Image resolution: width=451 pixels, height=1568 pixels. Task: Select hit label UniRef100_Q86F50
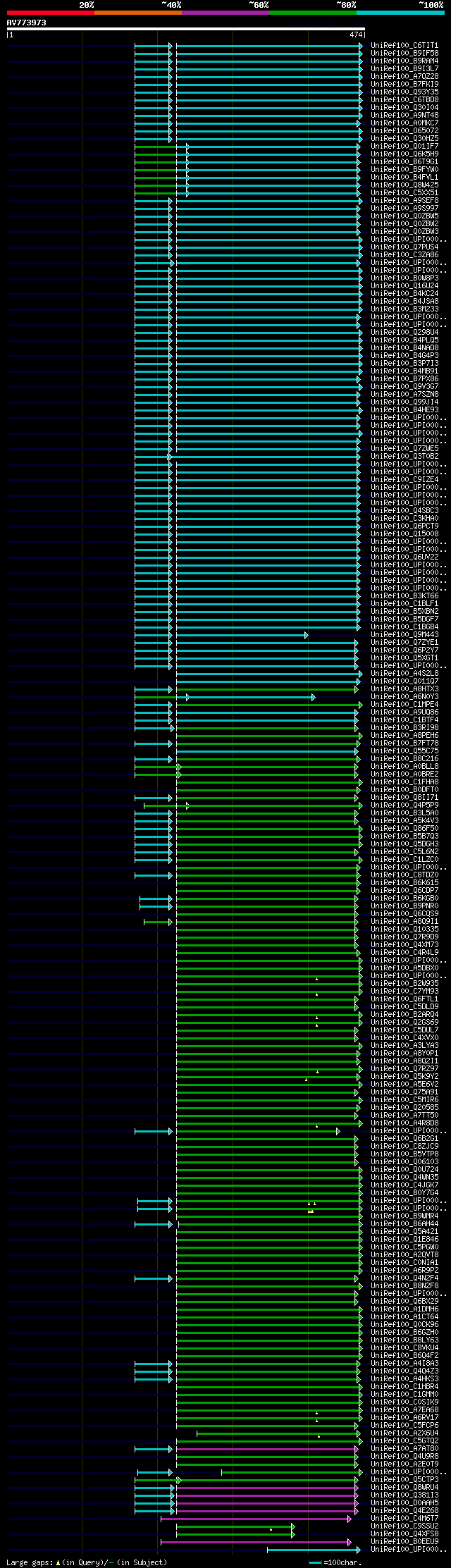pos(404,829)
